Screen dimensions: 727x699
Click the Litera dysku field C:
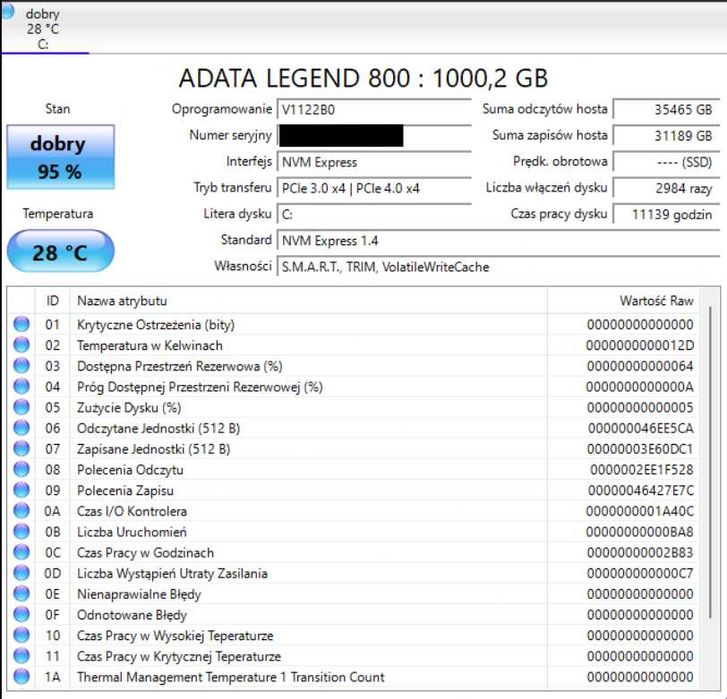click(x=374, y=214)
